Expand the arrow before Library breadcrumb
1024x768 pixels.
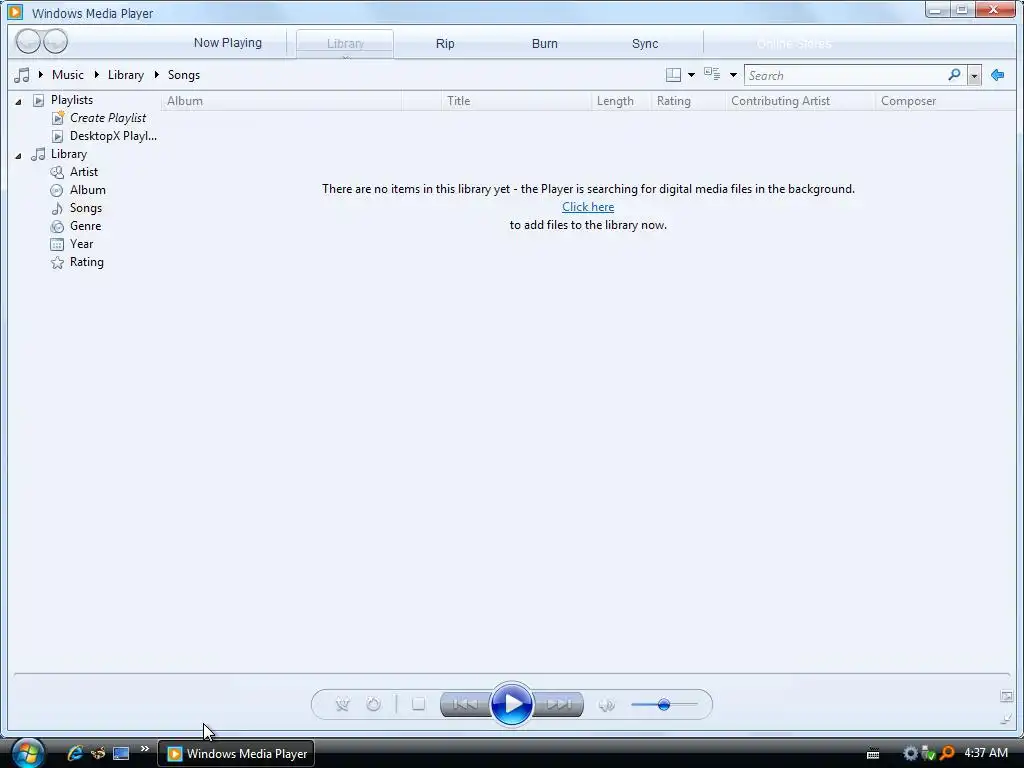click(x=97, y=74)
